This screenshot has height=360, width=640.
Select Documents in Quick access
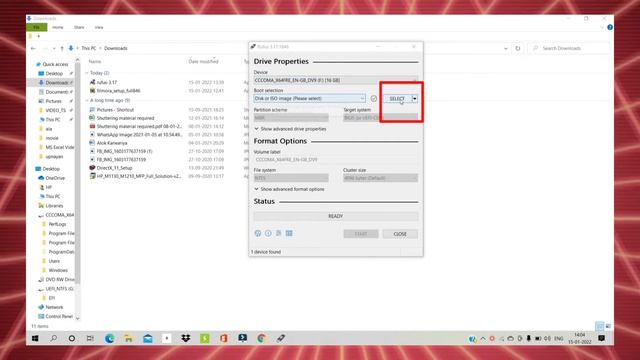[55, 92]
